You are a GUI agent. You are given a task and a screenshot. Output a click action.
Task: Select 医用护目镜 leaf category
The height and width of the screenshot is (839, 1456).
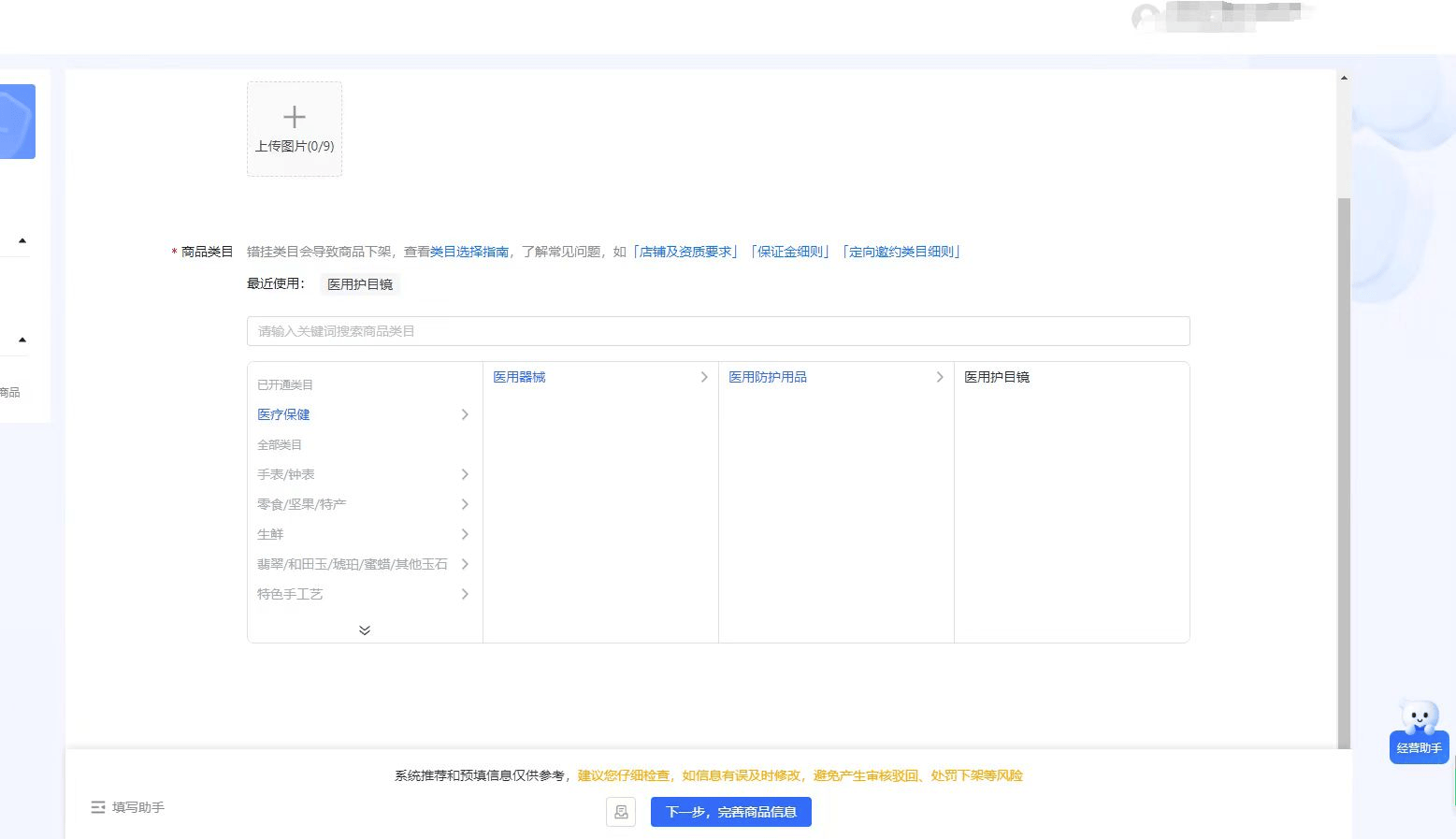[997, 377]
